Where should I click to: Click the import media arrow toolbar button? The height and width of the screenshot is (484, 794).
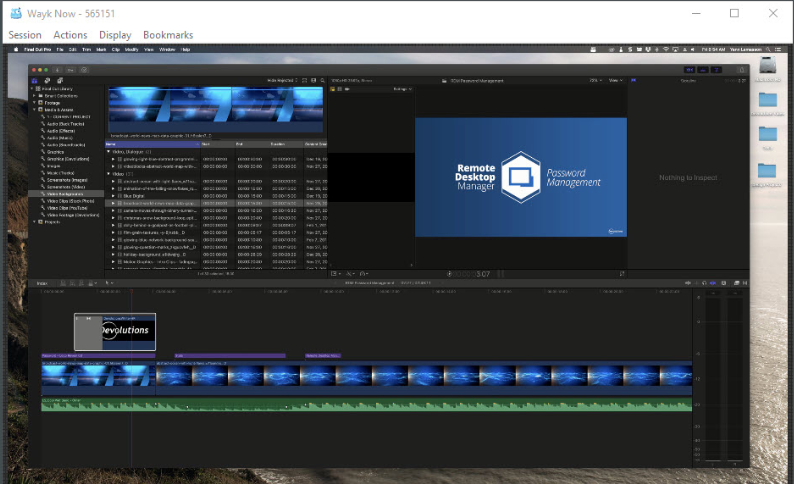(x=58, y=70)
